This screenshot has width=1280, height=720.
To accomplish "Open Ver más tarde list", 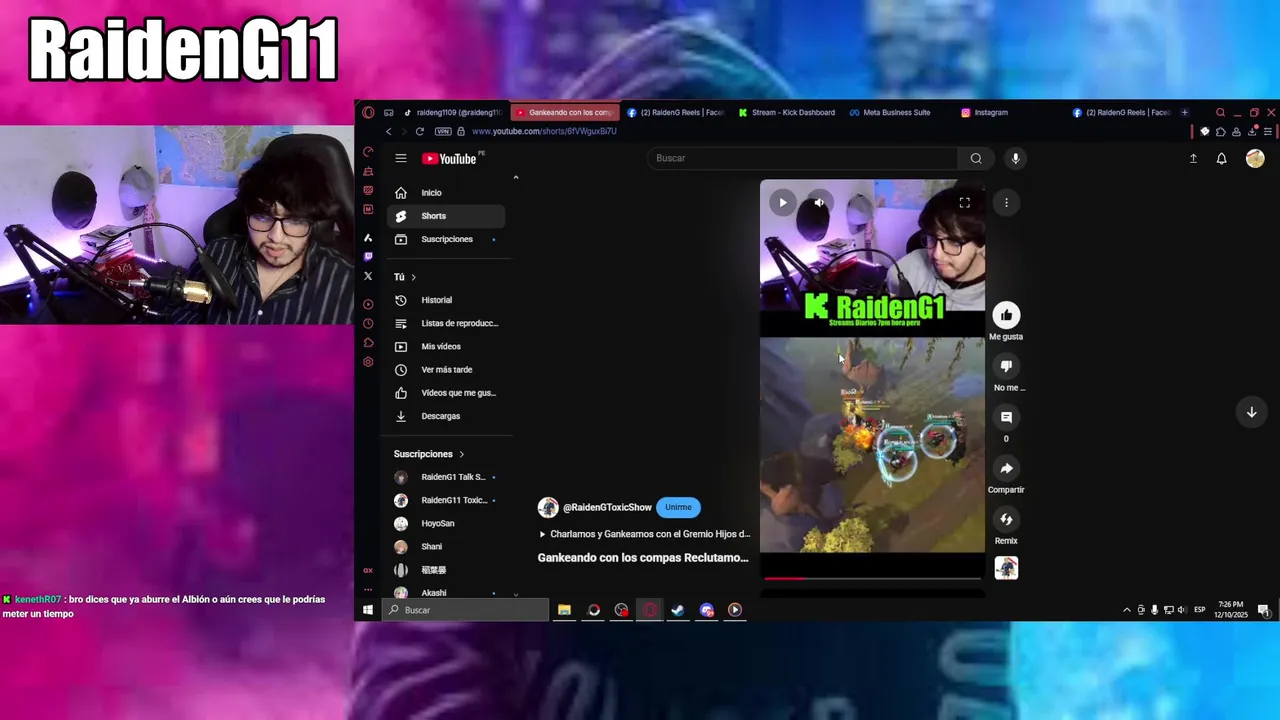I will 444,369.
